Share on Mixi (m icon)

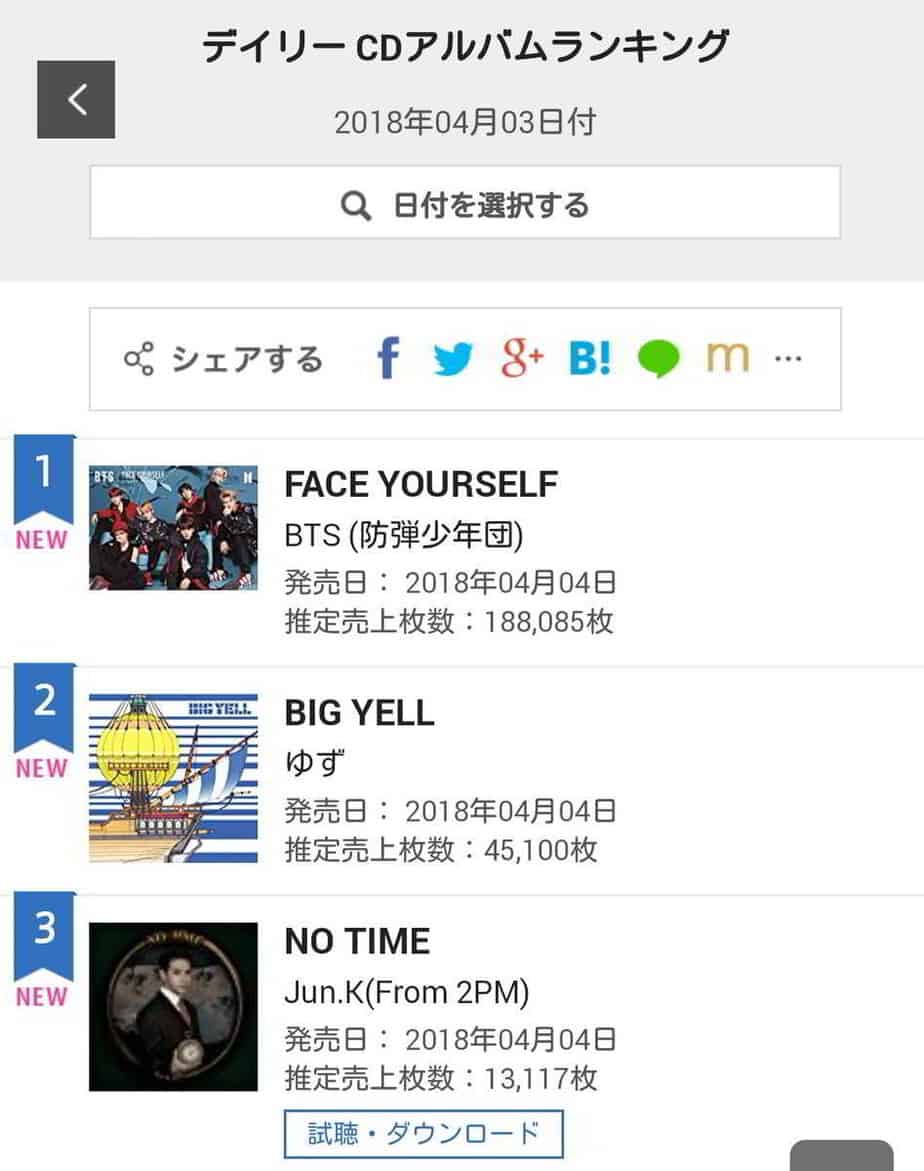pyautogui.click(x=727, y=357)
